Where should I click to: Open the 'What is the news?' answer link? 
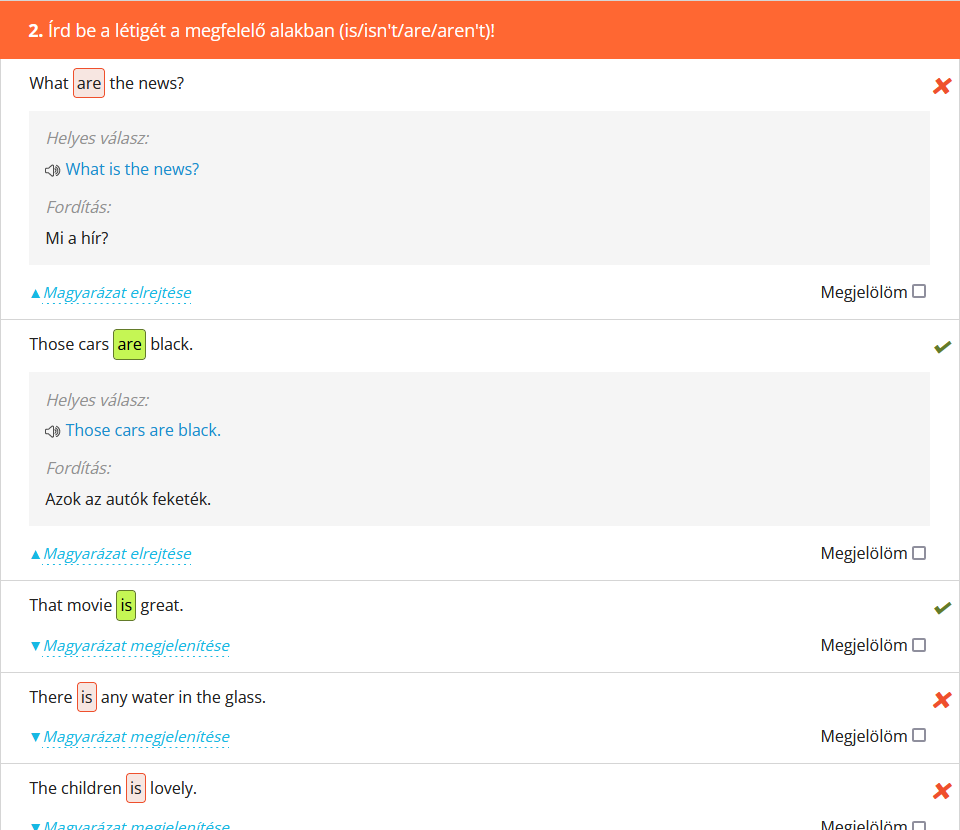tap(132, 170)
